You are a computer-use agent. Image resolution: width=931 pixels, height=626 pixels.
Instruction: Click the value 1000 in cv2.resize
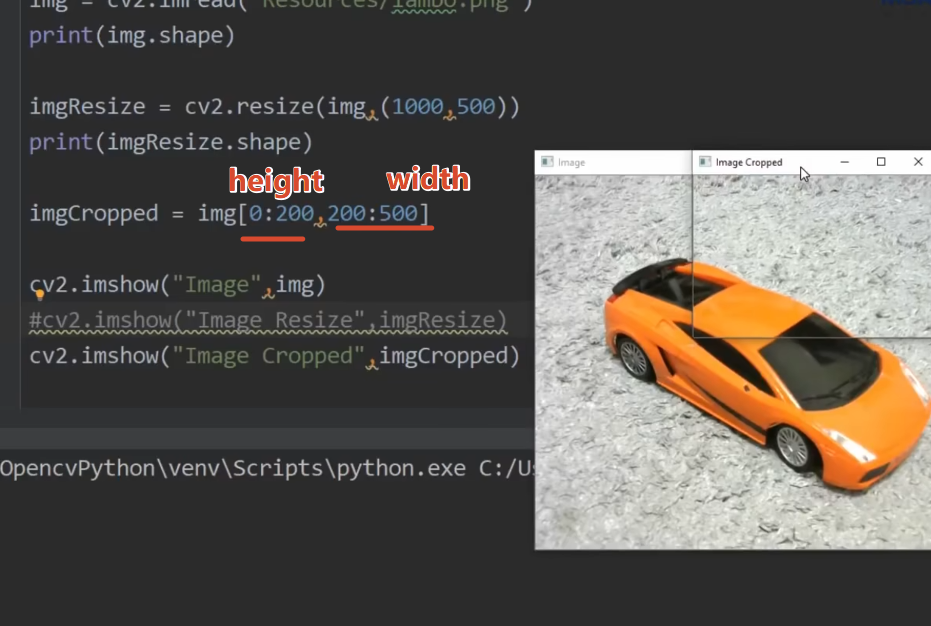point(417,107)
